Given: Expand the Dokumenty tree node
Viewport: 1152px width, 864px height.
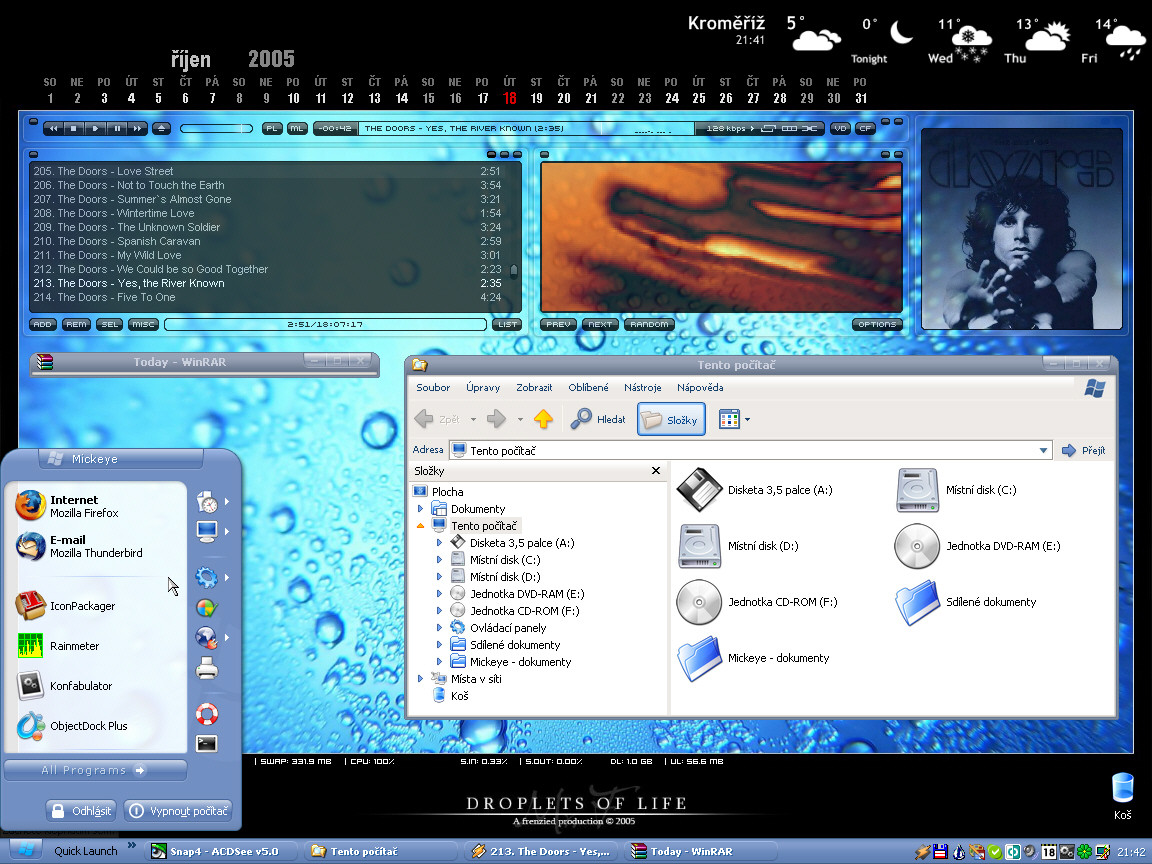Looking at the screenshot, I should tap(420, 508).
